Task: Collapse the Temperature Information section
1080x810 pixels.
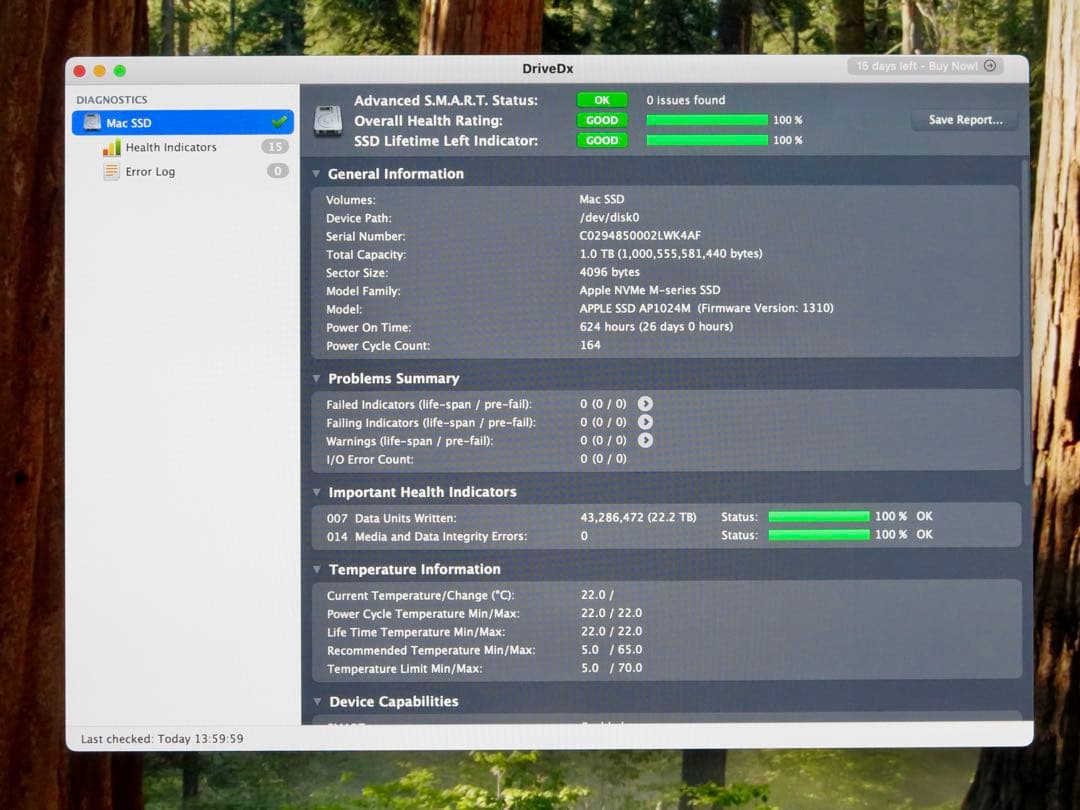Action: 317,569
